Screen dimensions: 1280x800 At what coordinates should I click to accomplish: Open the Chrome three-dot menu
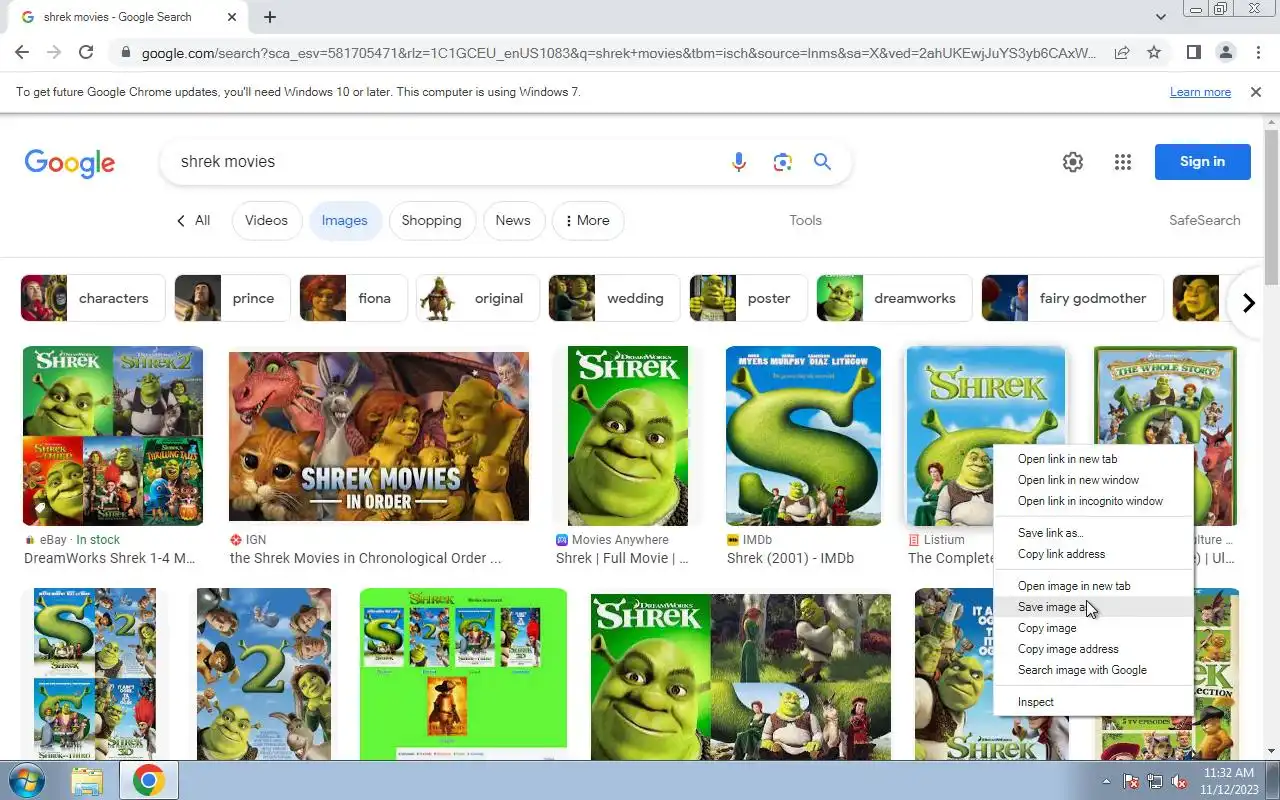pos(1256,52)
